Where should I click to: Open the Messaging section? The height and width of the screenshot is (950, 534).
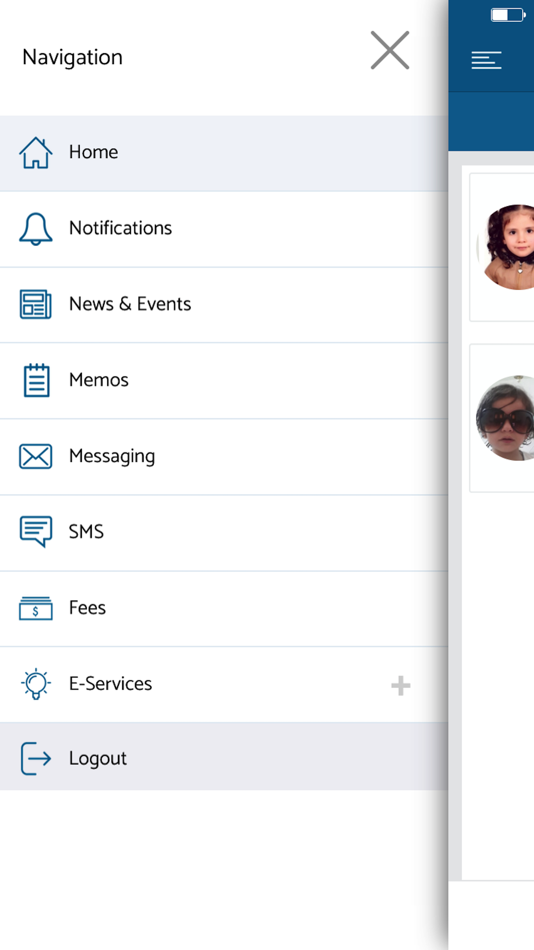pyautogui.click(x=224, y=457)
